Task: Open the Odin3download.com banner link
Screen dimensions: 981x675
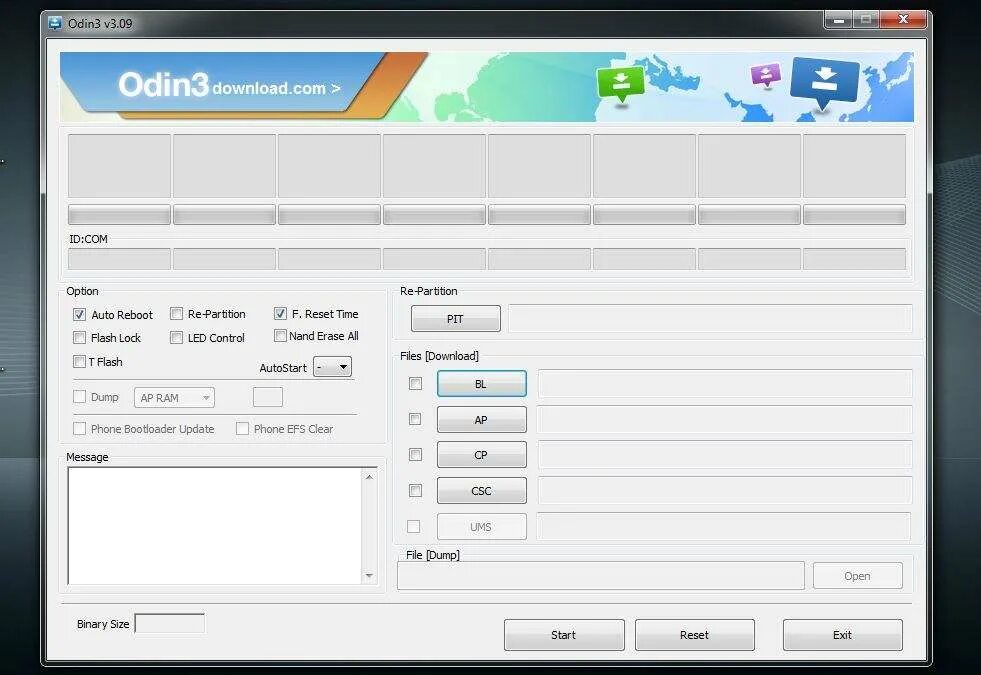Action: pyautogui.click(x=230, y=86)
